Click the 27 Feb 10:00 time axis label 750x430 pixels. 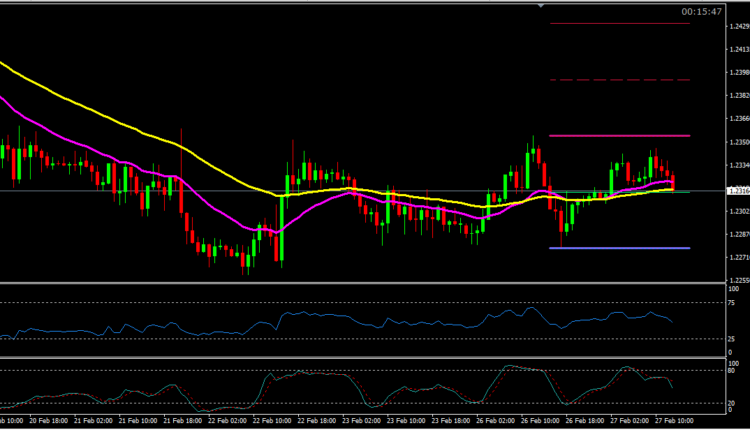pos(677,422)
